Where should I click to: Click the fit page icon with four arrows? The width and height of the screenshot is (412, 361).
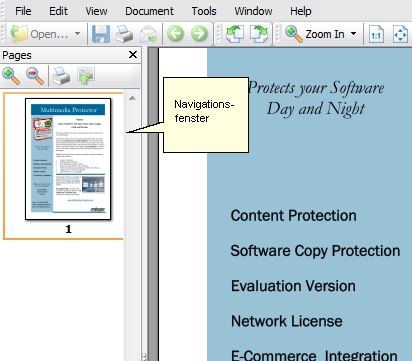coord(400,34)
